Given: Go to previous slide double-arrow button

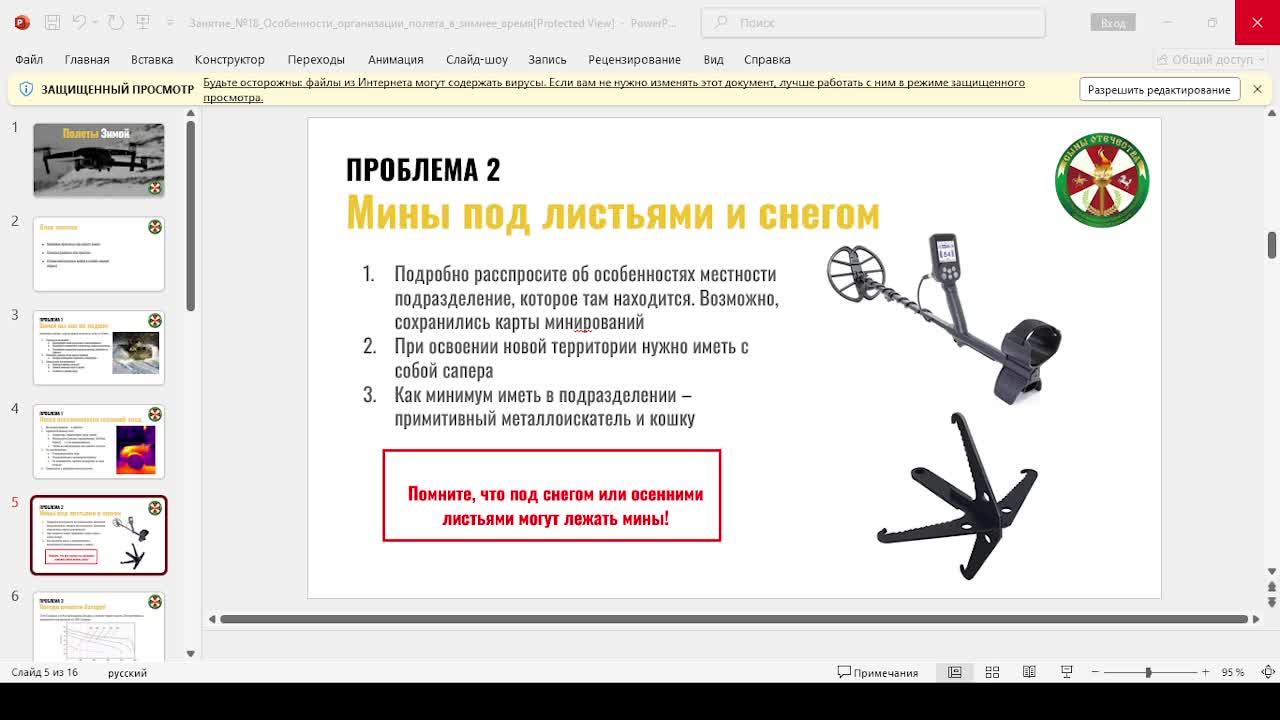Looking at the screenshot, I should [x=1272, y=587].
